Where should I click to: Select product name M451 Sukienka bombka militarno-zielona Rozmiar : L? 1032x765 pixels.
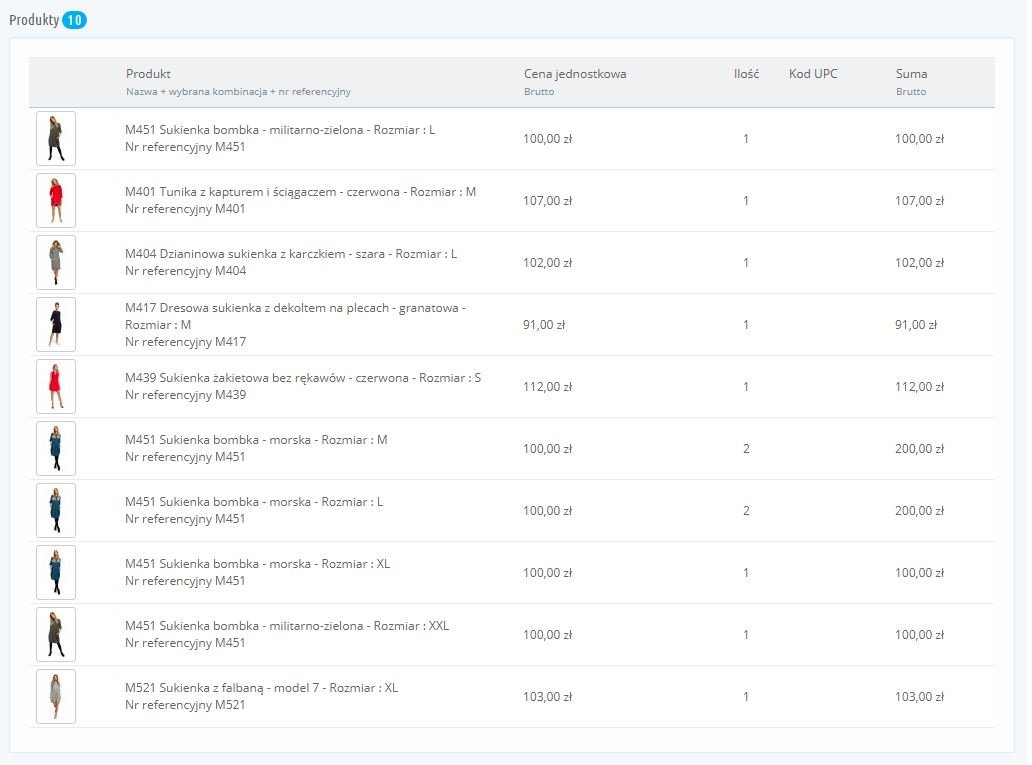280,130
